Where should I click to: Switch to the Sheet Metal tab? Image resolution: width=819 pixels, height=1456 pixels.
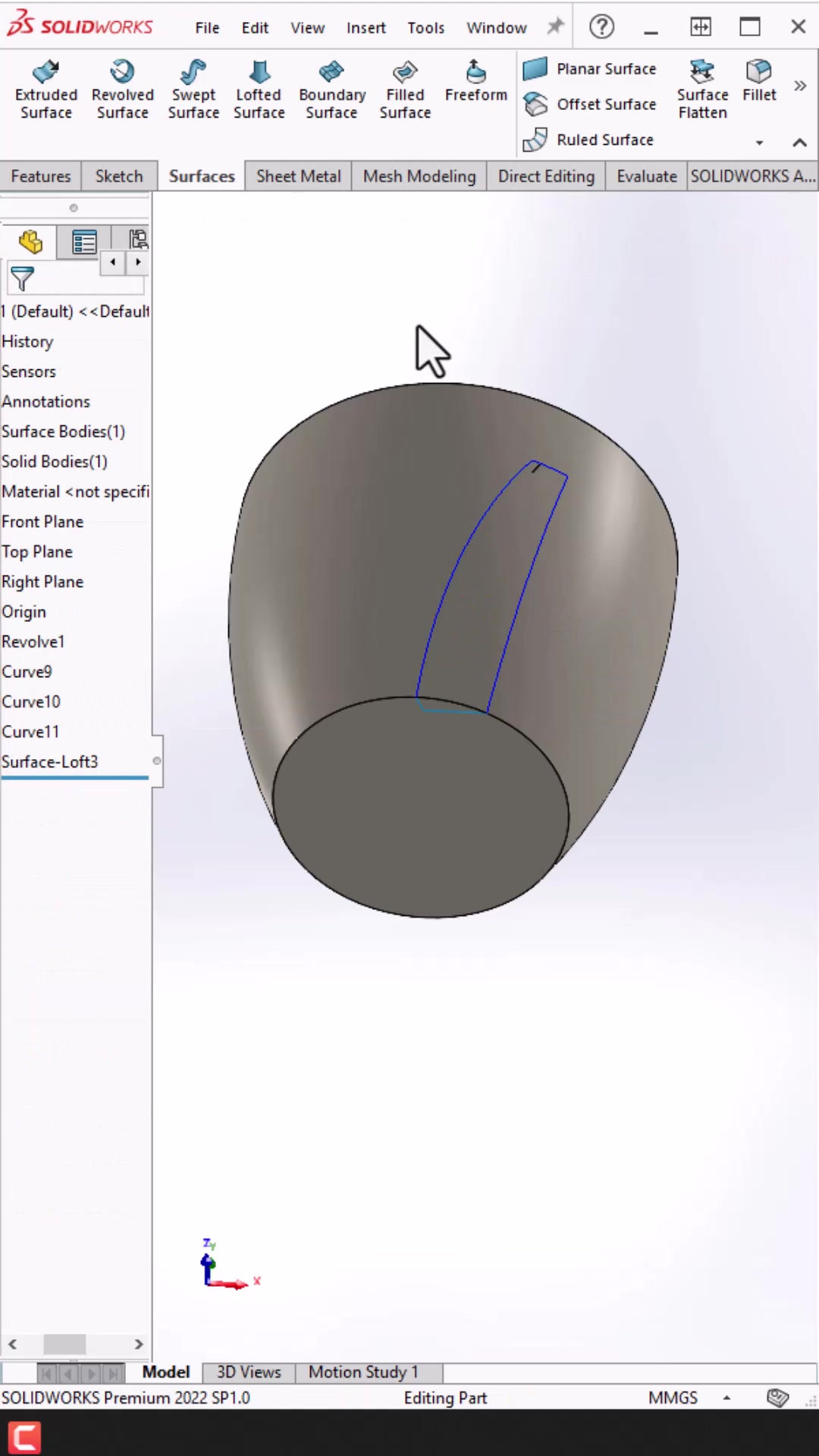299,176
